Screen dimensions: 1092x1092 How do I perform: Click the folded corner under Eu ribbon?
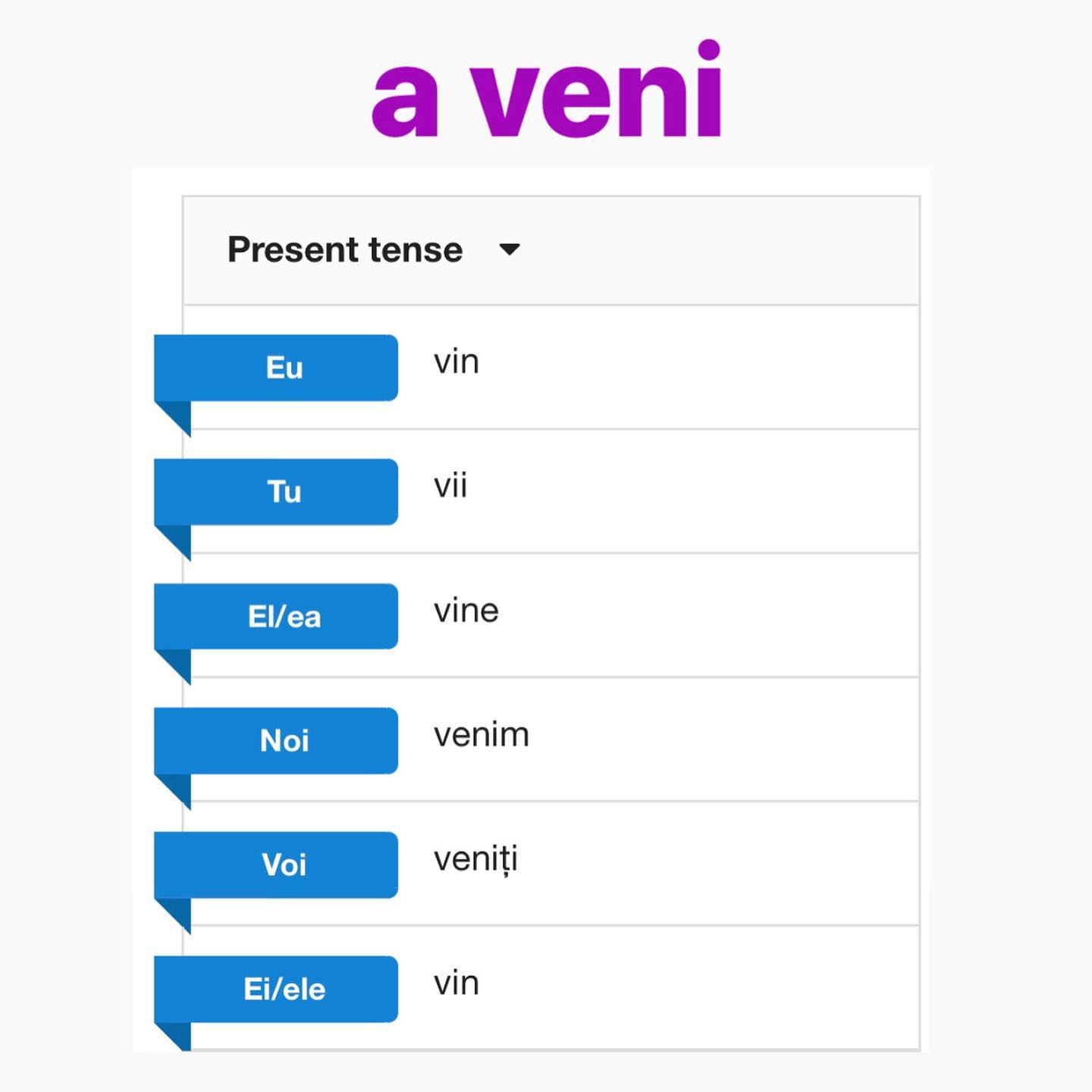(173, 419)
